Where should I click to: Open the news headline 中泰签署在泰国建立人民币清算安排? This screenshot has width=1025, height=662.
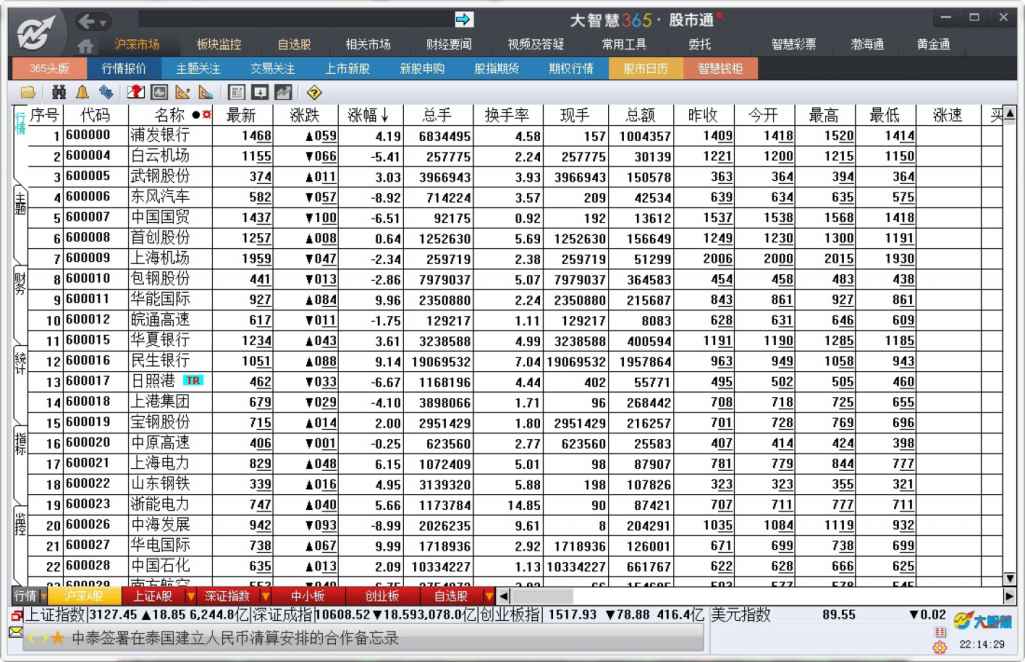point(235,638)
